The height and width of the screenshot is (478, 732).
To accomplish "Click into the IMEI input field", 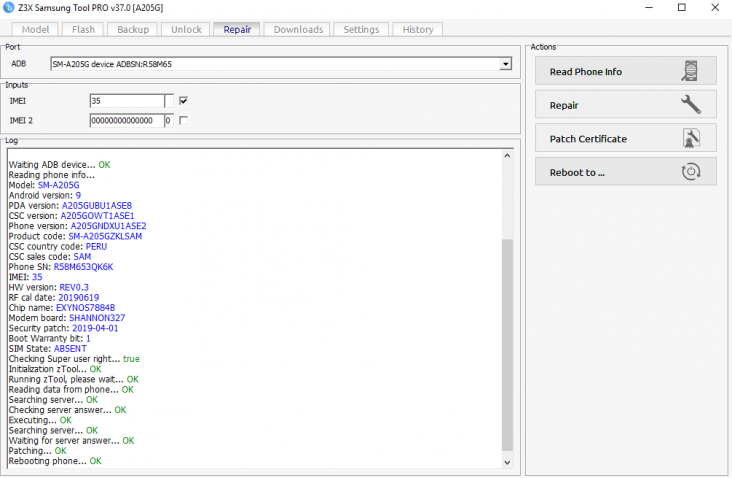I will pyautogui.click(x=127, y=101).
